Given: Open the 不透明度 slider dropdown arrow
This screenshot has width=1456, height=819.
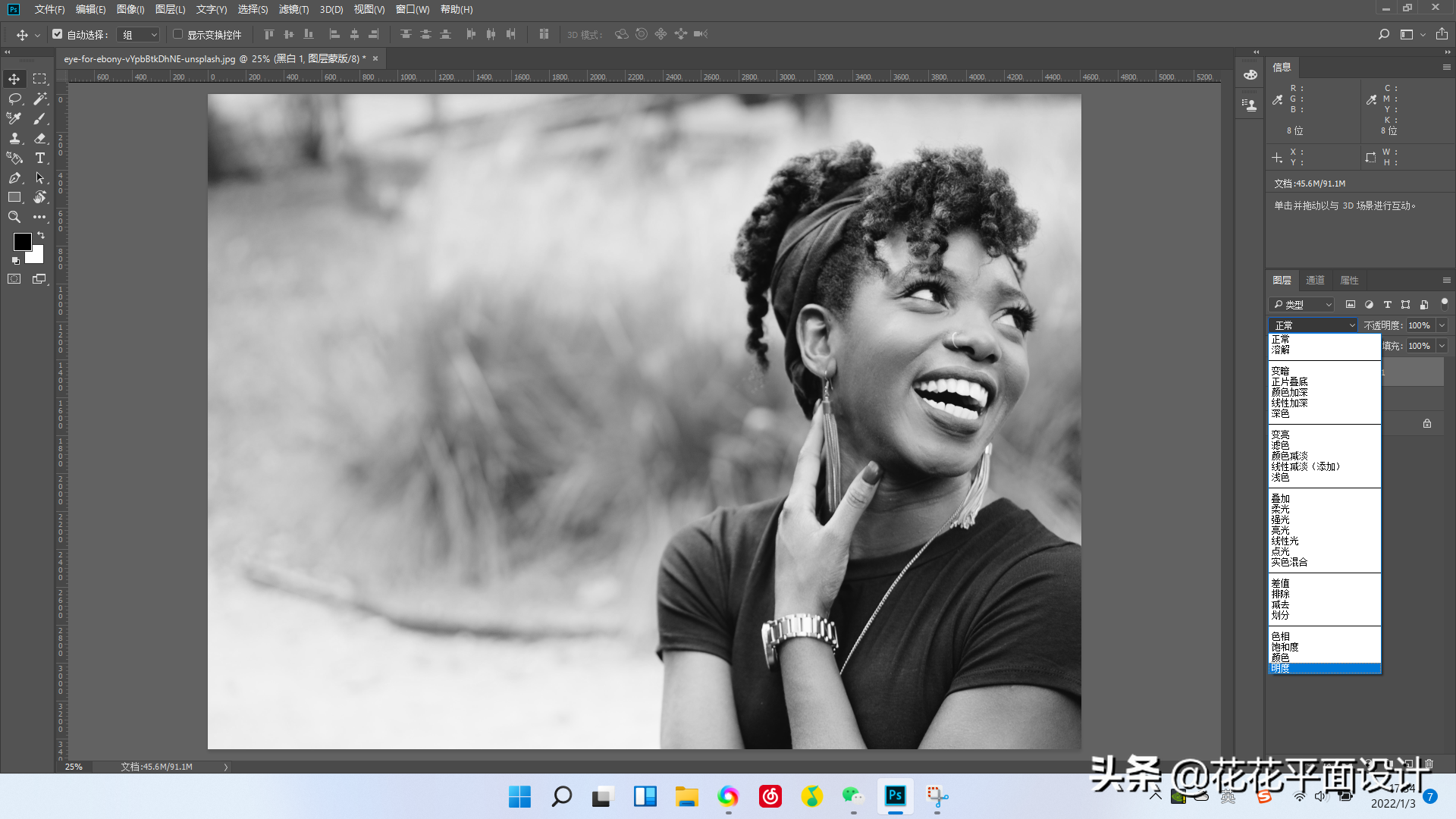Looking at the screenshot, I should pyautogui.click(x=1442, y=325).
